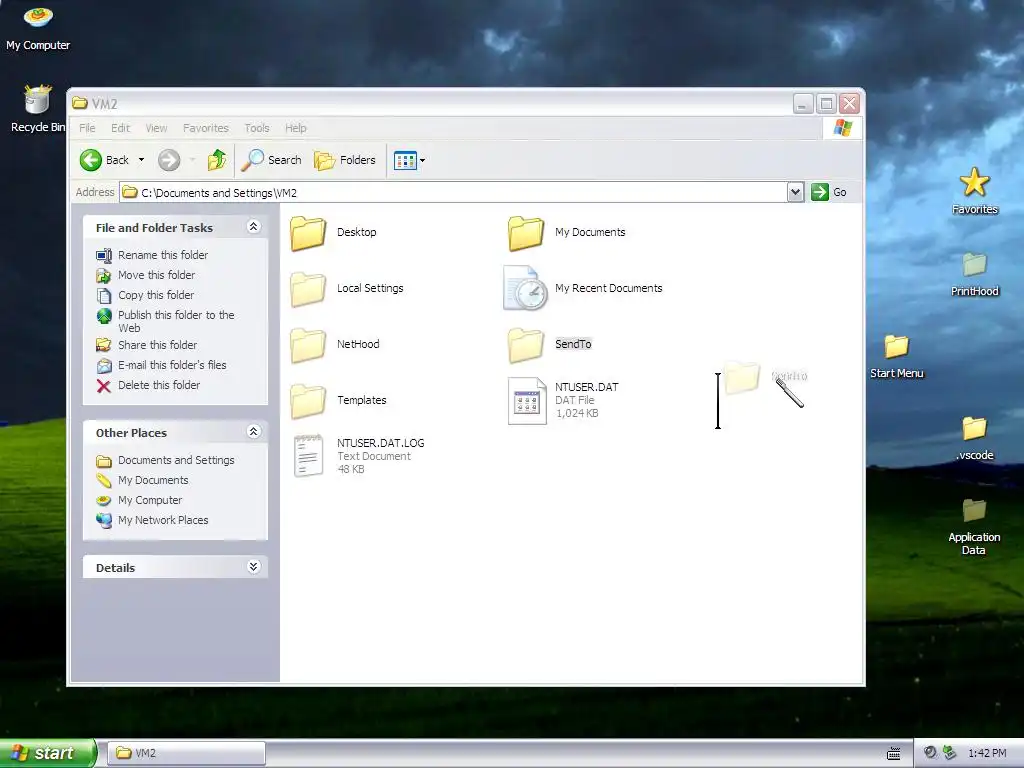Screen dimensions: 1024x768
Task: Collapse the File and Folder Tasks panel
Action: (253, 227)
